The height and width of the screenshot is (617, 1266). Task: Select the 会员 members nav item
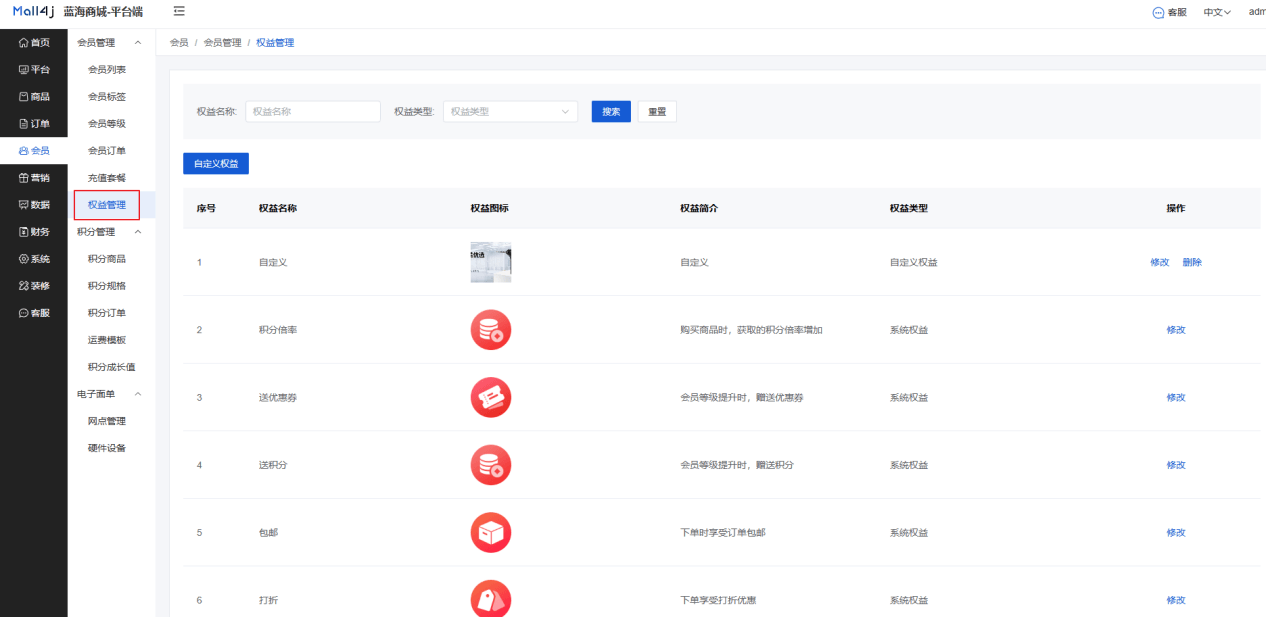[x=34, y=150]
